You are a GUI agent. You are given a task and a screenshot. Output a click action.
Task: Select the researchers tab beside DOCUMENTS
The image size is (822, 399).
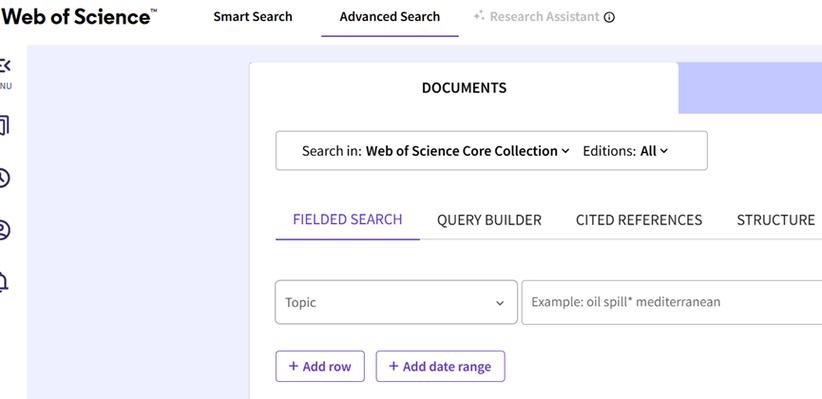[x=750, y=88]
